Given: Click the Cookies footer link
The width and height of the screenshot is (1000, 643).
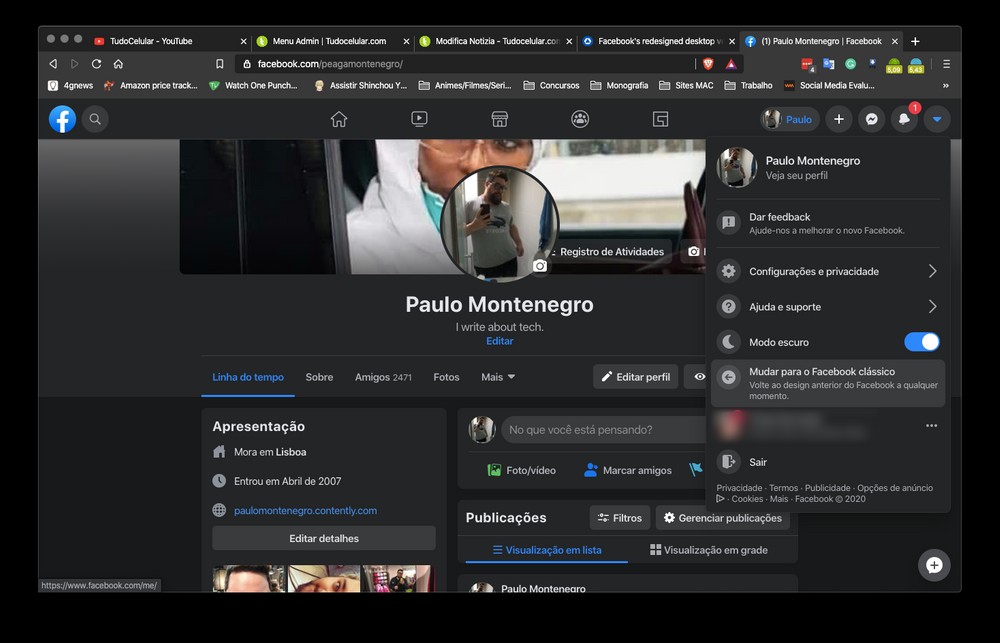Looking at the screenshot, I should 747,499.
